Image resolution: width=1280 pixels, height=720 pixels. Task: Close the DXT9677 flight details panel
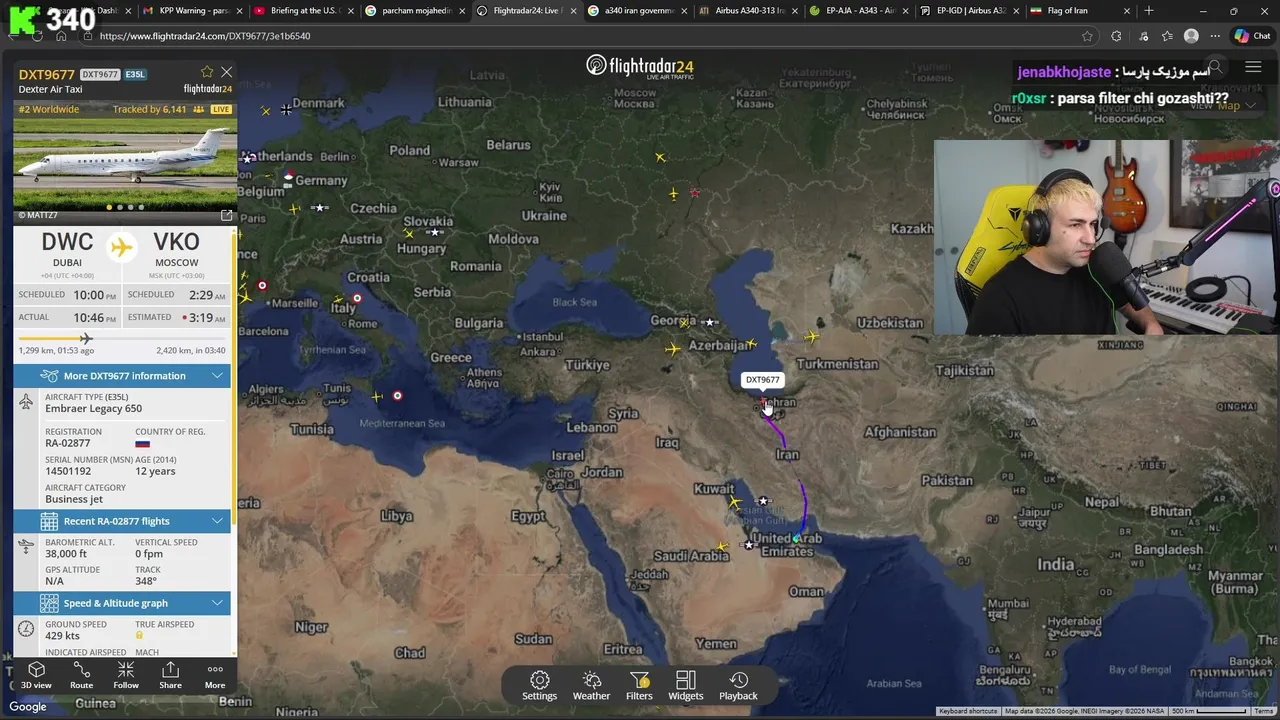227,72
